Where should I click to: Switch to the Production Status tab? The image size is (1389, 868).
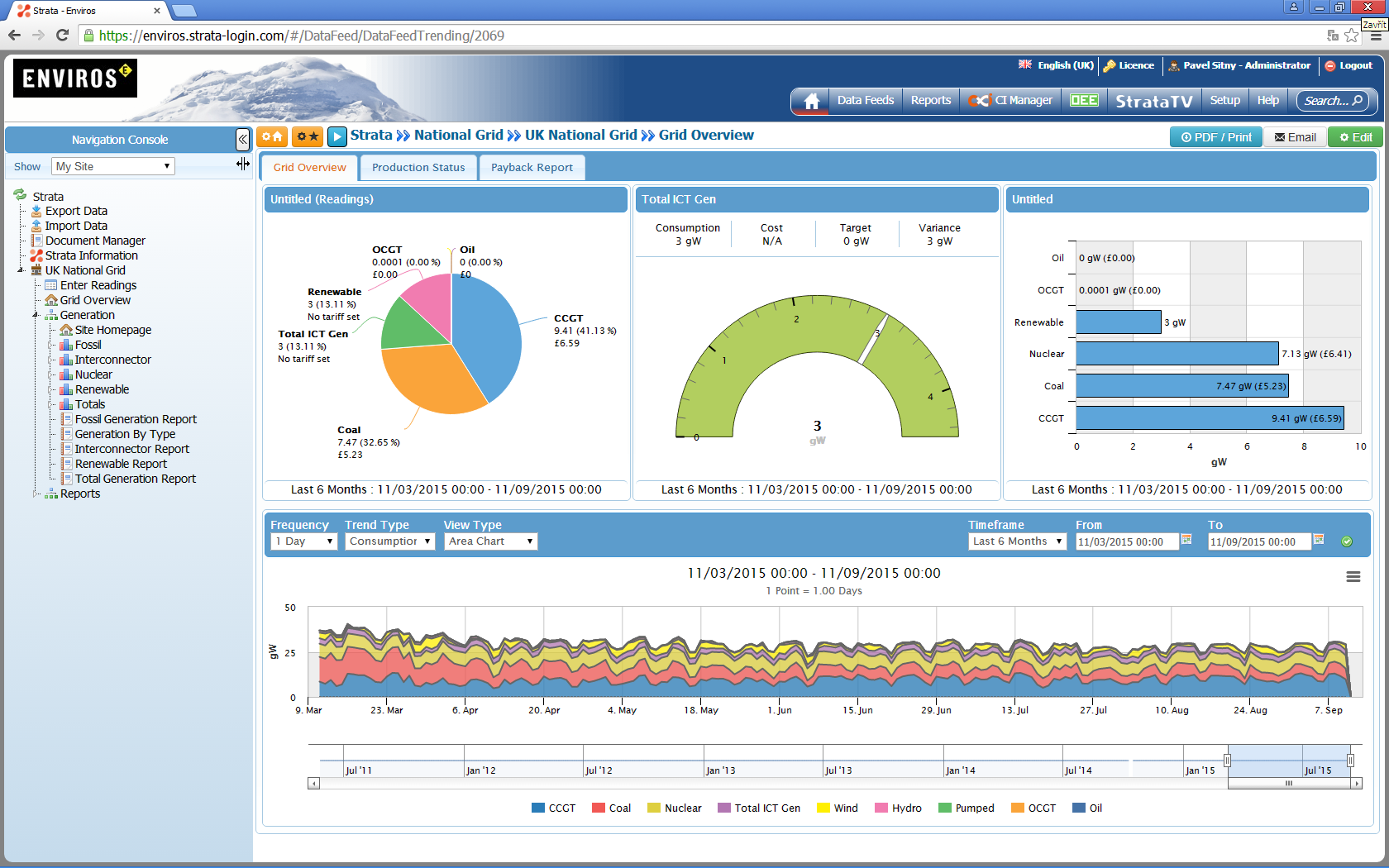(418, 168)
